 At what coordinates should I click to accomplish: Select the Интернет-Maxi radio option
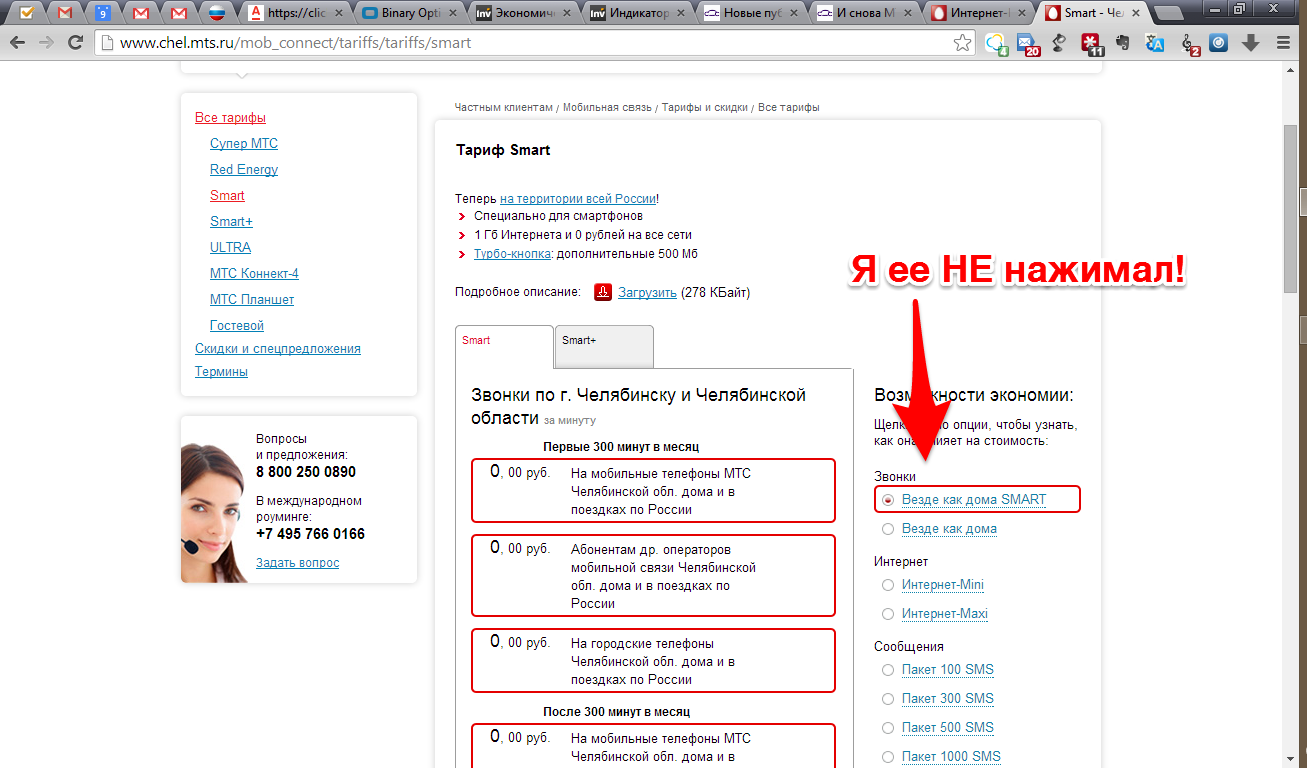888,613
